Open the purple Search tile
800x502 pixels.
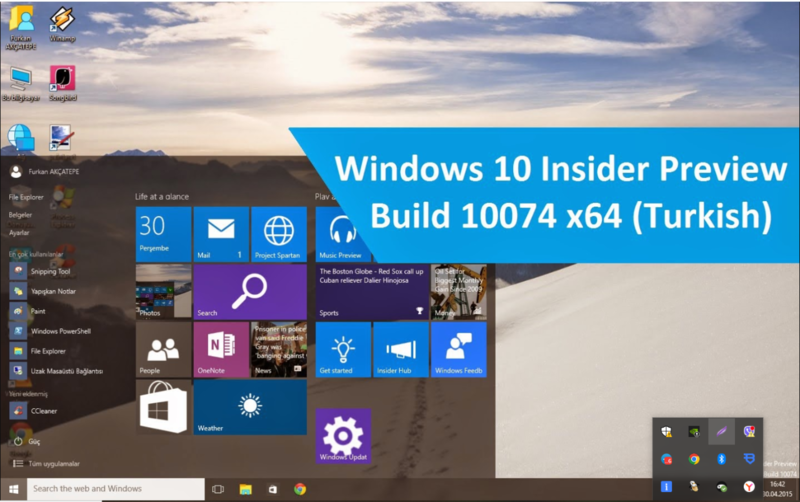click(x=250, y=292)
